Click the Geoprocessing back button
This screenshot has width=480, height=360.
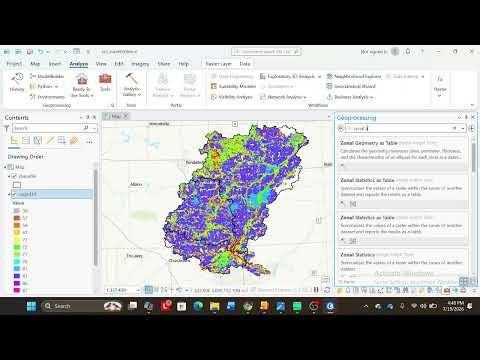pyautogui.click(x=340, y=128)
